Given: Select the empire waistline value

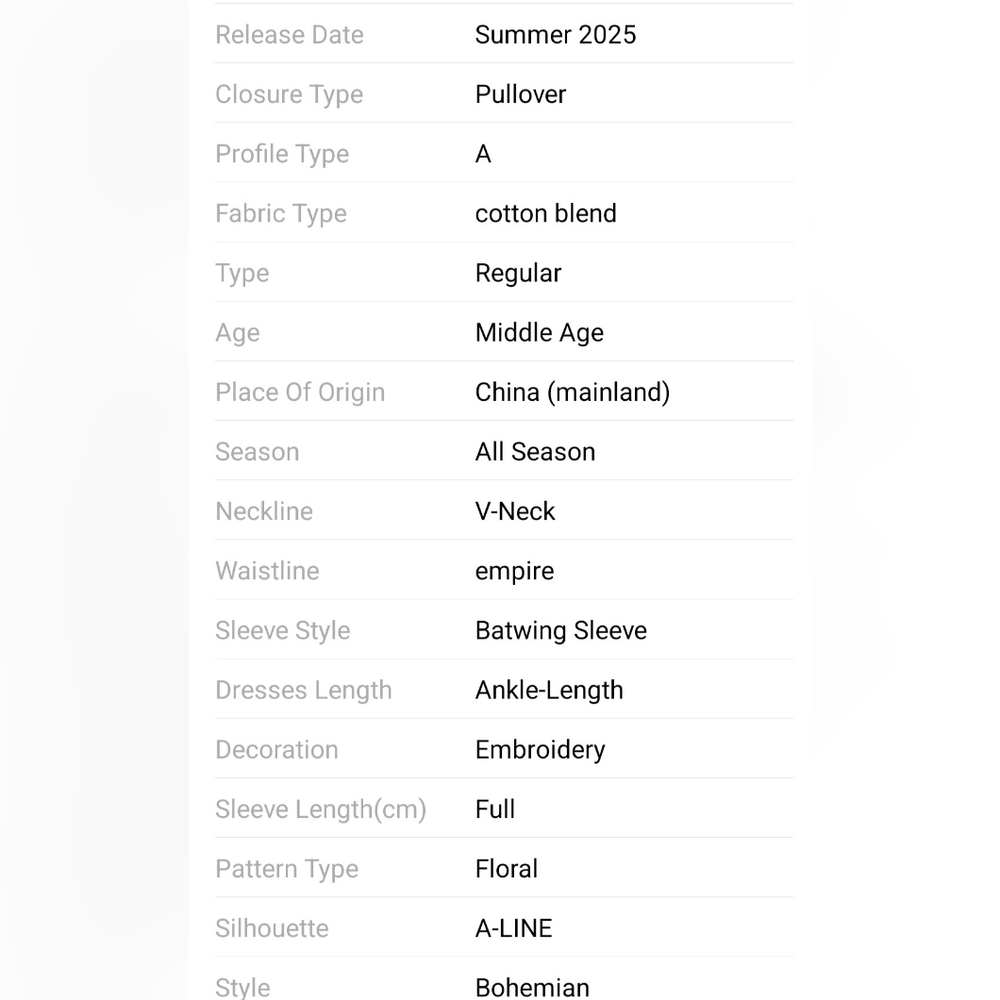Looking at the screenshot, I should 515,571.
